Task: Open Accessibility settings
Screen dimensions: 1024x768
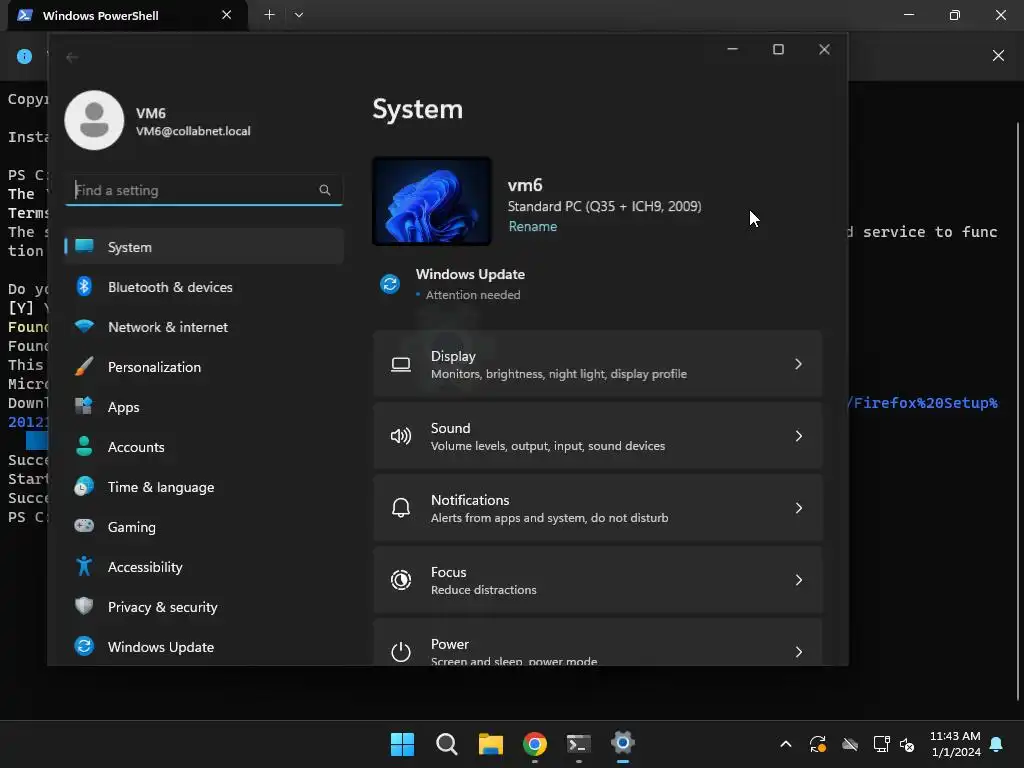Action: (204, 567)
